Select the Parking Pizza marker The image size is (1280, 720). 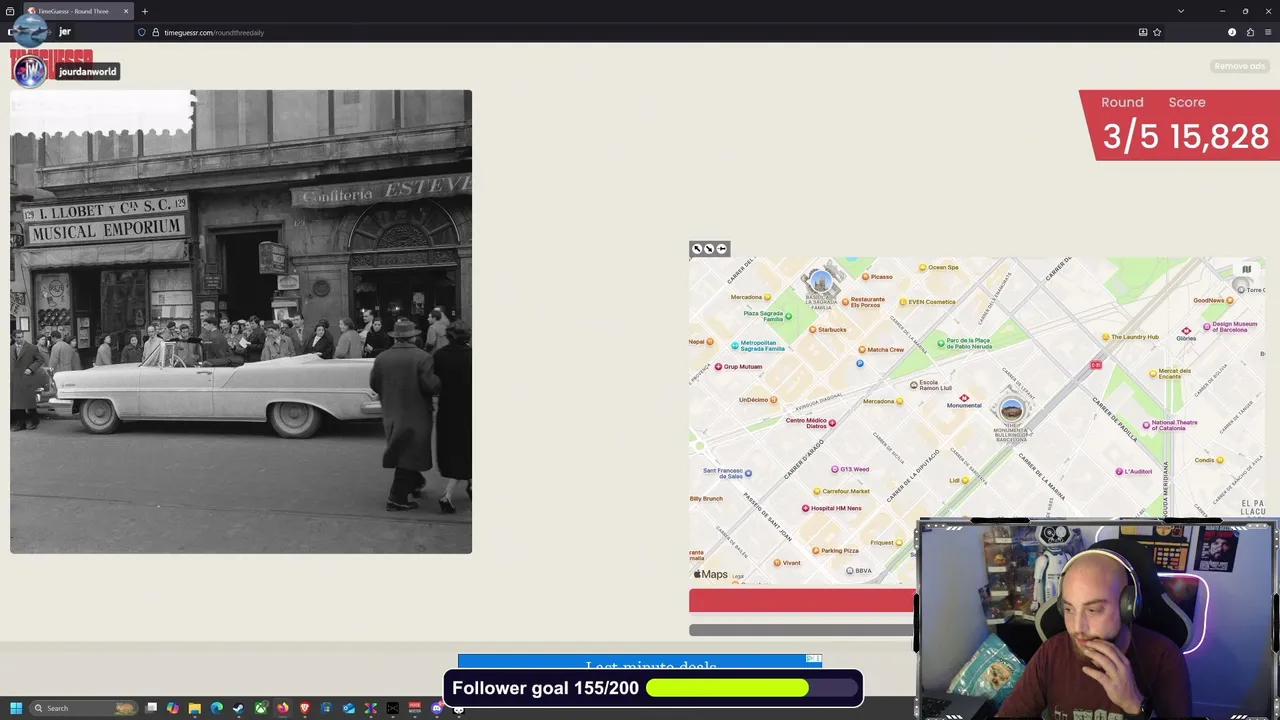pyautogui.click(x=816, y=551)
